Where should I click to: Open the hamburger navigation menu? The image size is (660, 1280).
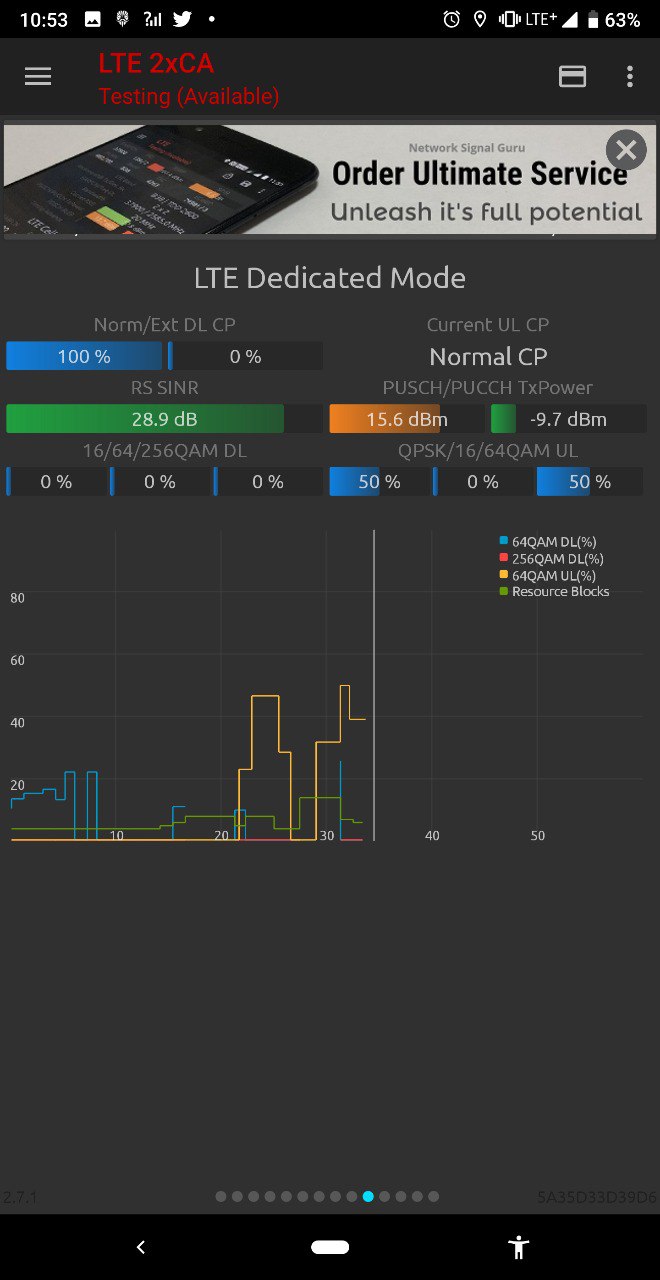click(x=38, y=77)
